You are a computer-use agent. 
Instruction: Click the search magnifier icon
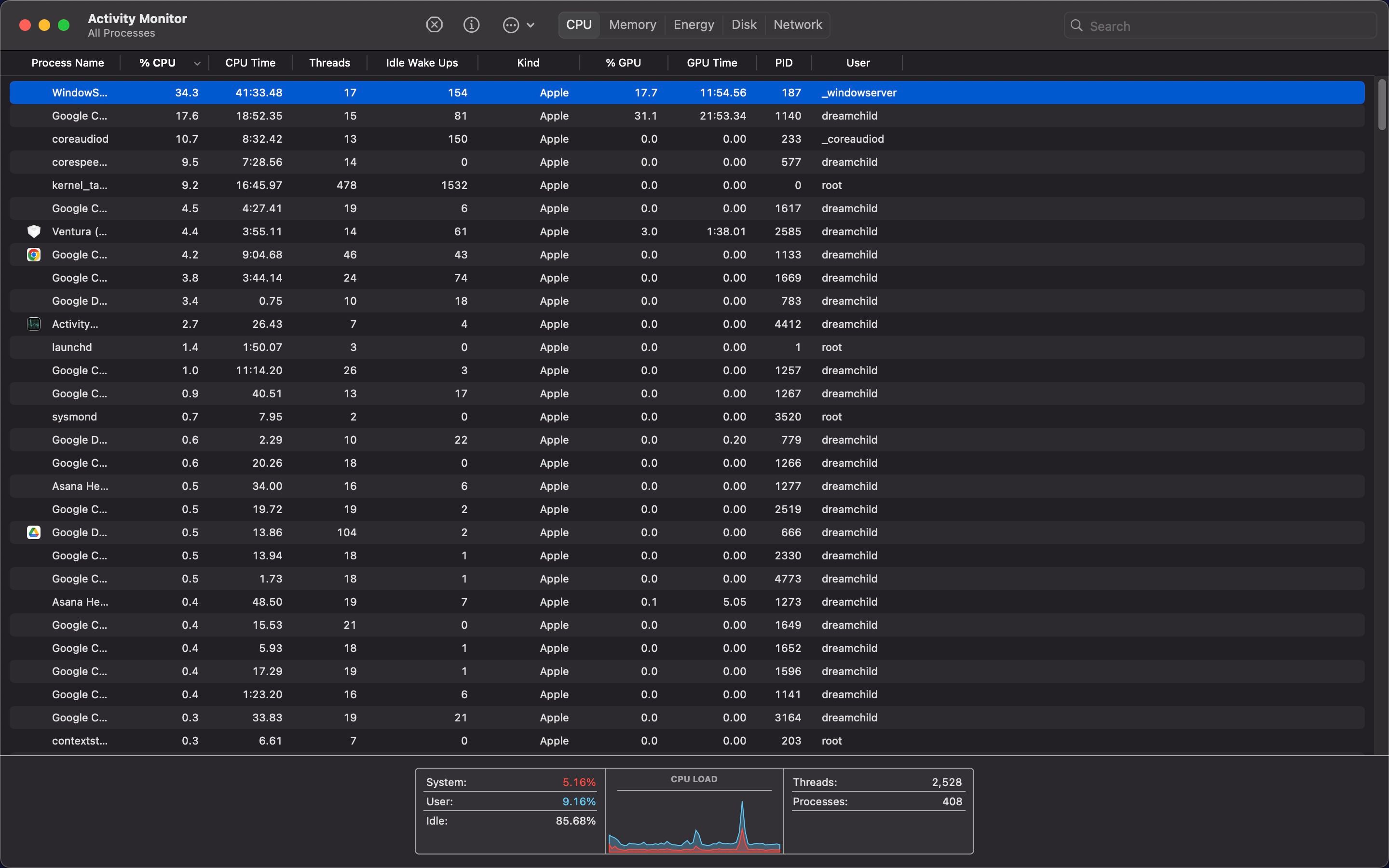pyautogui.click(x=1077, y=25)
